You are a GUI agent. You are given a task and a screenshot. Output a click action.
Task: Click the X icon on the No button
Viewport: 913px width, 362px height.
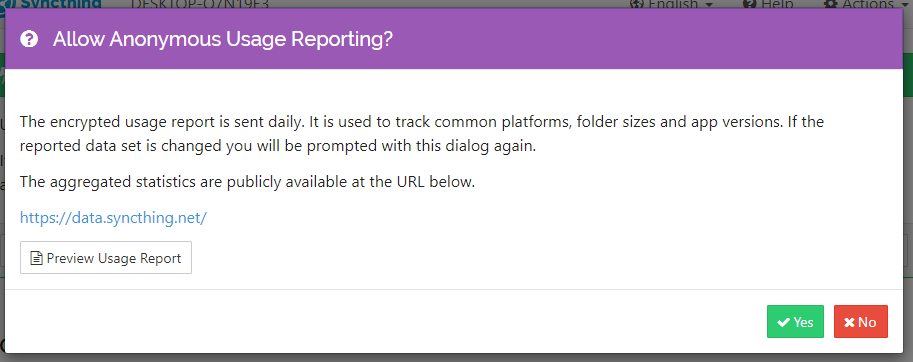click(850, 322)
